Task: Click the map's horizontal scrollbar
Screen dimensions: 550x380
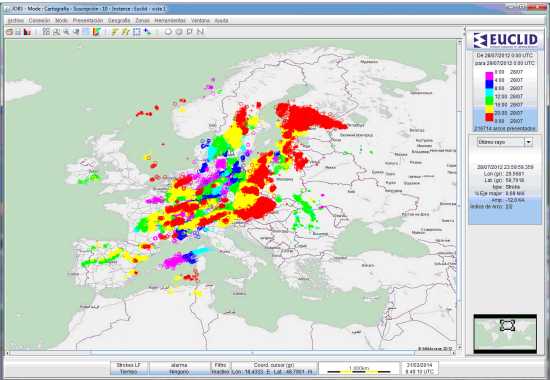Action: pos(231,353)
